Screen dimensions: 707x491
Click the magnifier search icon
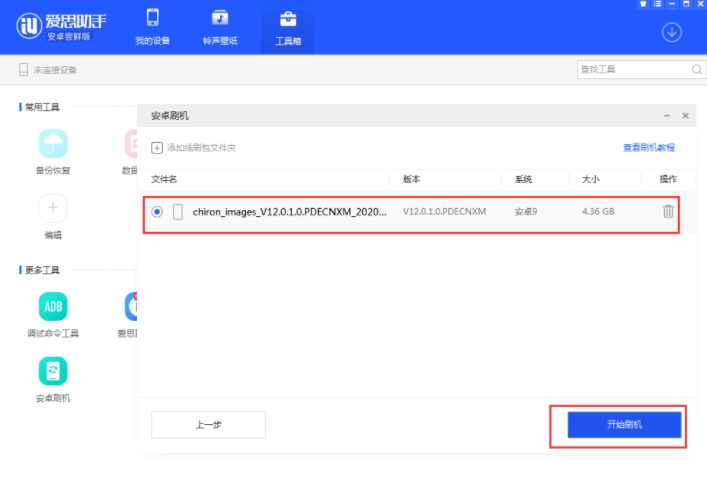(x=697, y=69)
